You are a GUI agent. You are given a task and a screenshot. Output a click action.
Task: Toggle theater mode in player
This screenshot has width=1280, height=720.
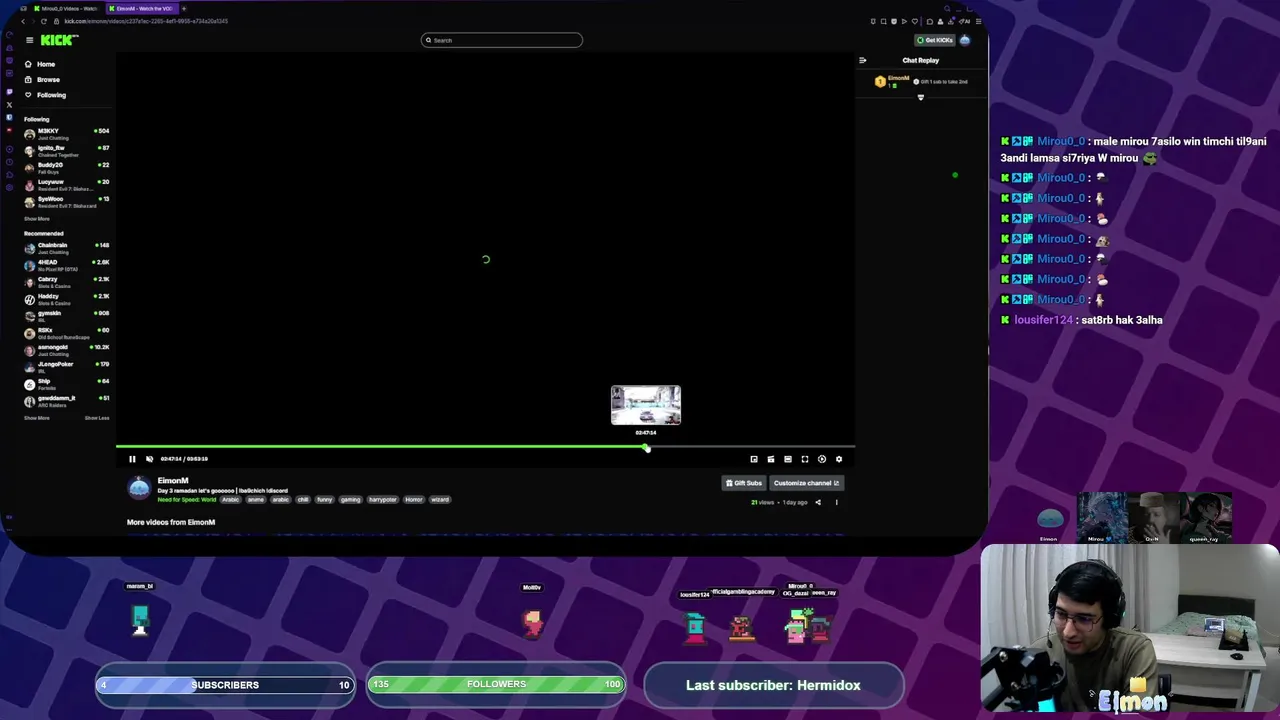788,459
